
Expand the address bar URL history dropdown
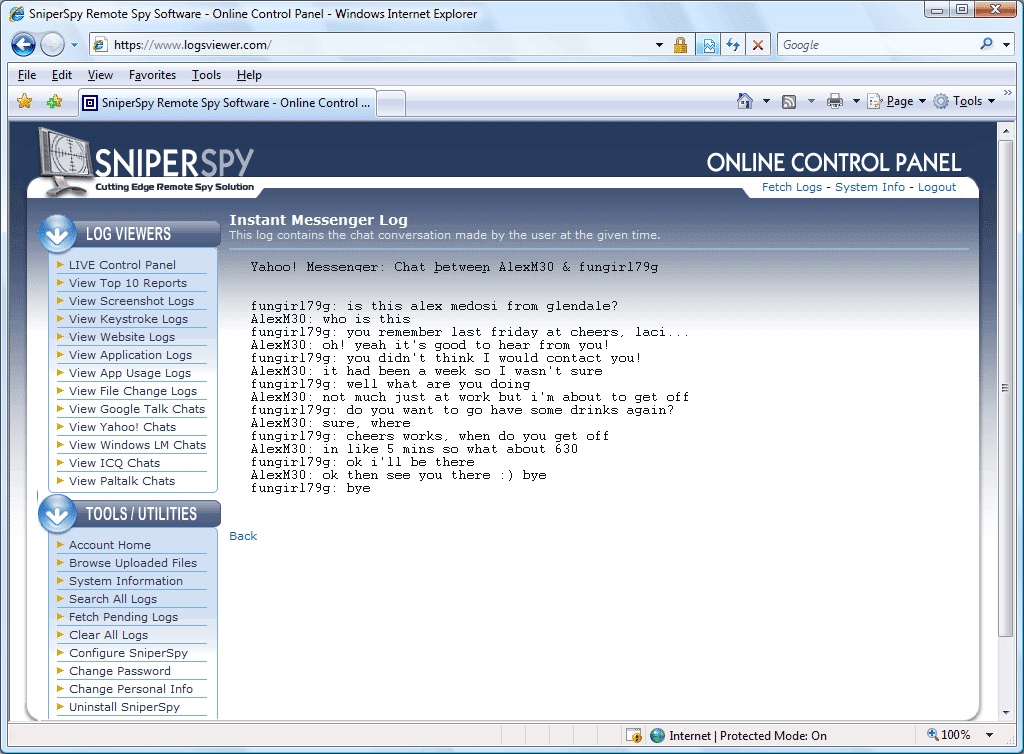(x=659, y=45)
